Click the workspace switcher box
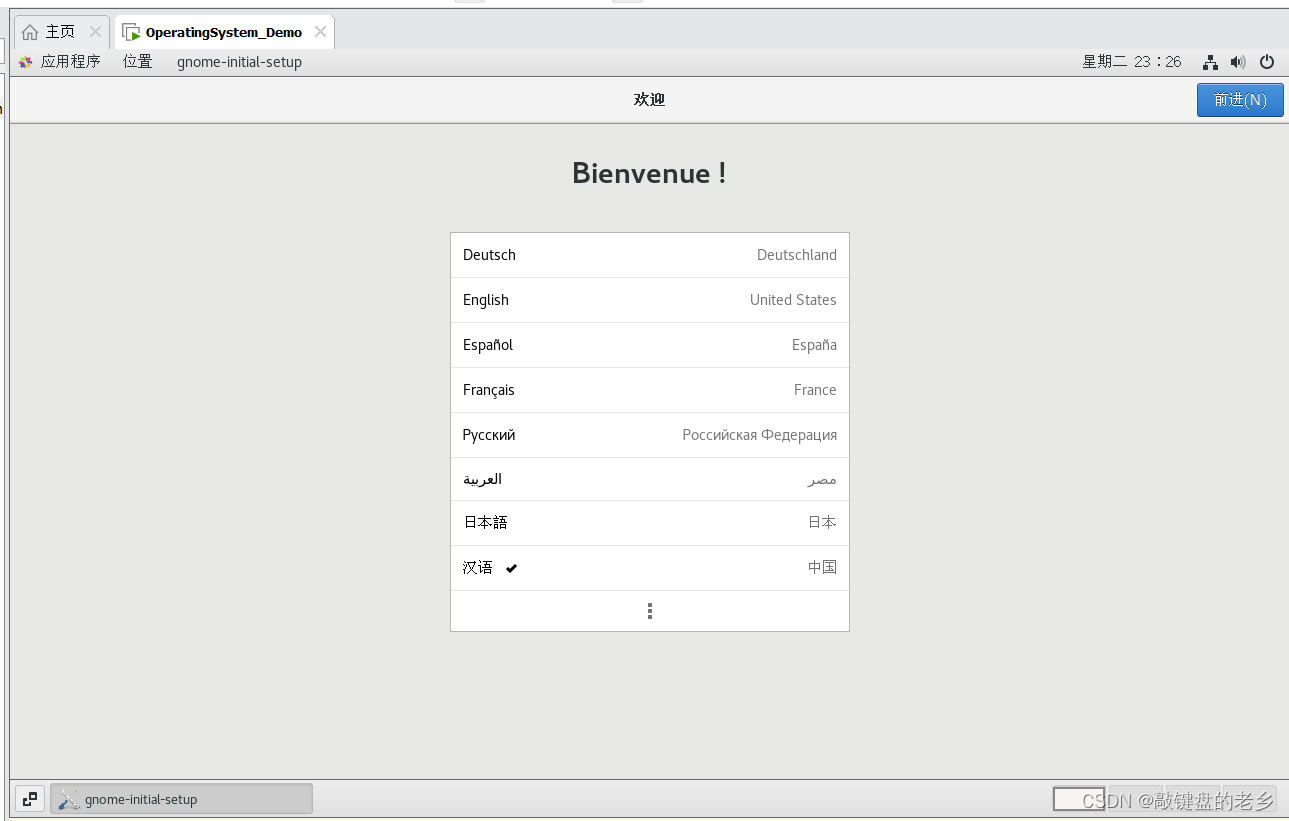Viewport: 1289px width, 821px height. (1079, 799)
